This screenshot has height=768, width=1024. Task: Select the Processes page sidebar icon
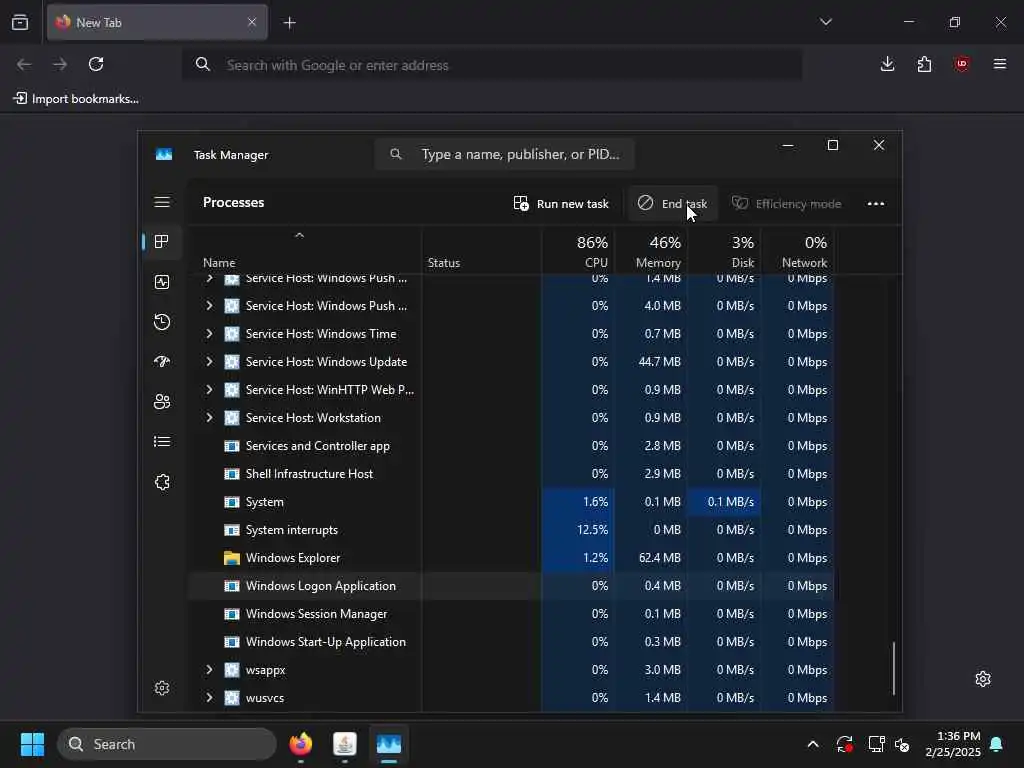tap(162, 242)
